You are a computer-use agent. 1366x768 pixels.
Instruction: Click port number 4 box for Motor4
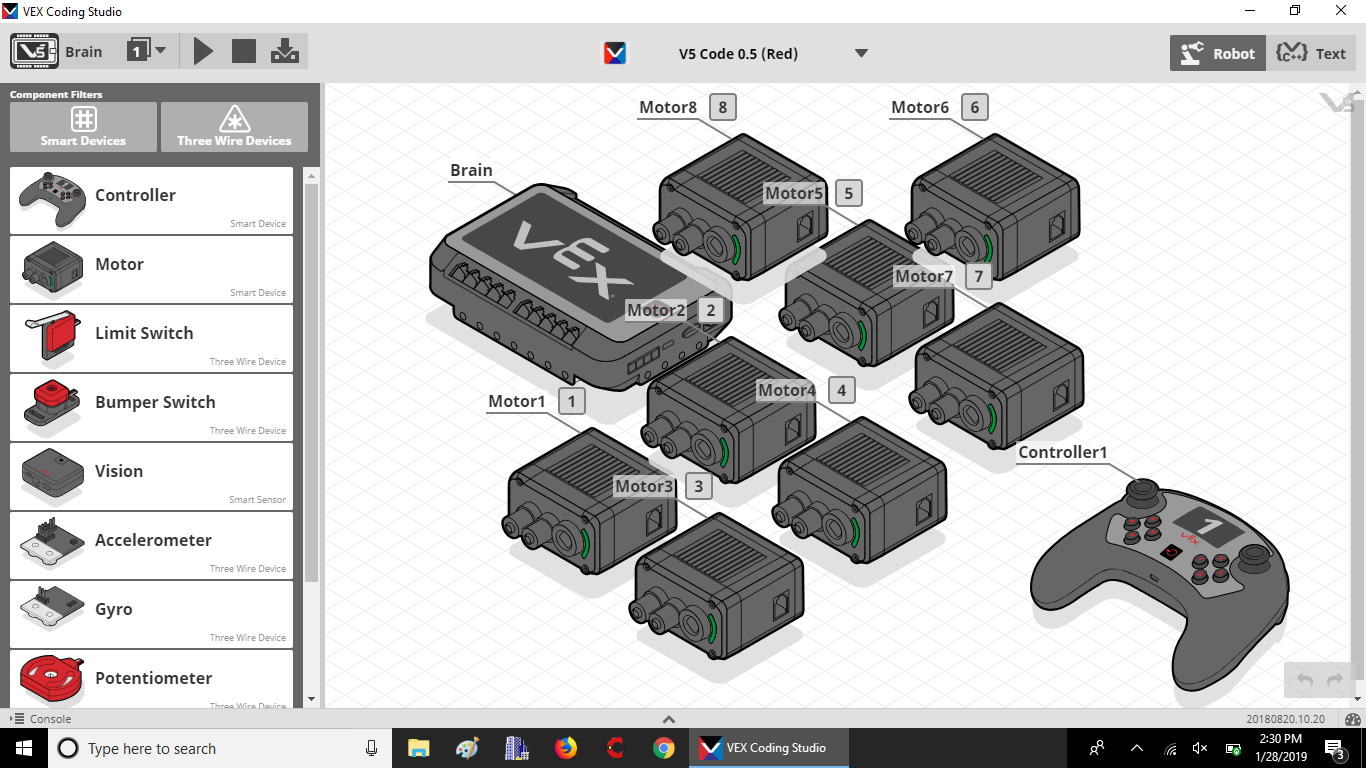(841, 391)
